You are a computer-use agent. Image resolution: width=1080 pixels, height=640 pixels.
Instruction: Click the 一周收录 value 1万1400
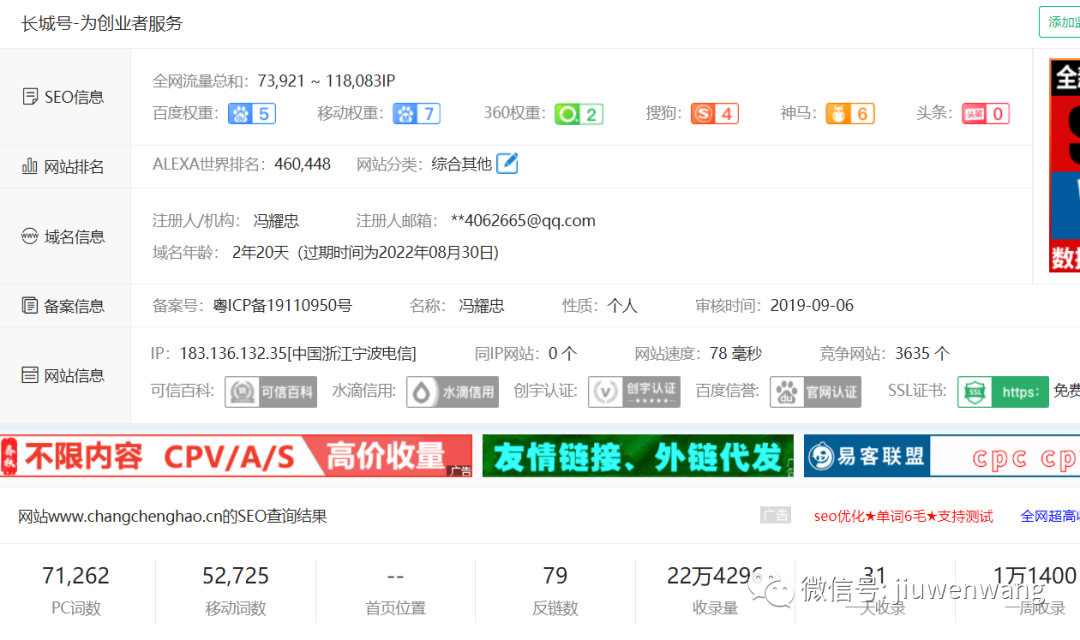click(x=1034, y=576)
